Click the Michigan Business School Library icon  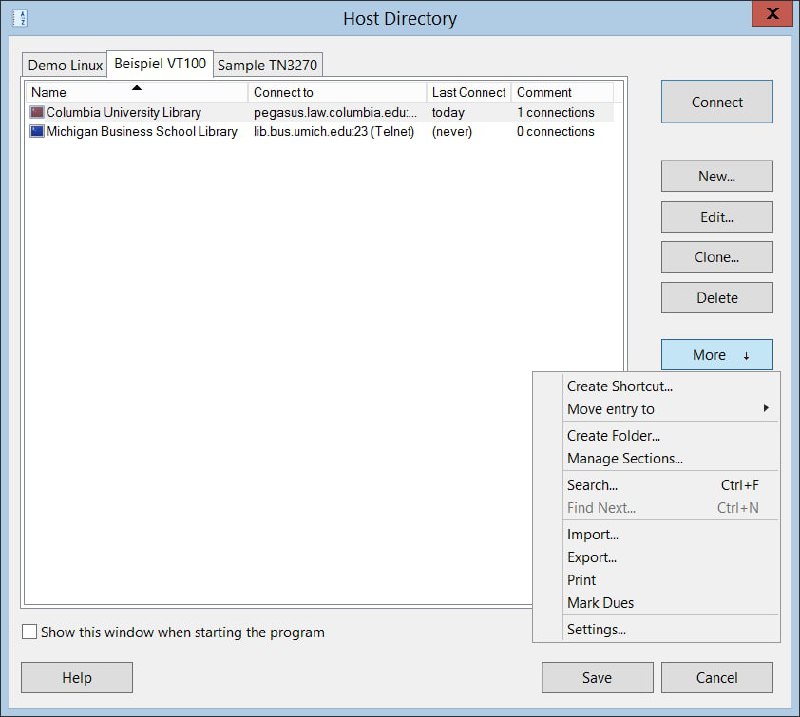(37, 132)
